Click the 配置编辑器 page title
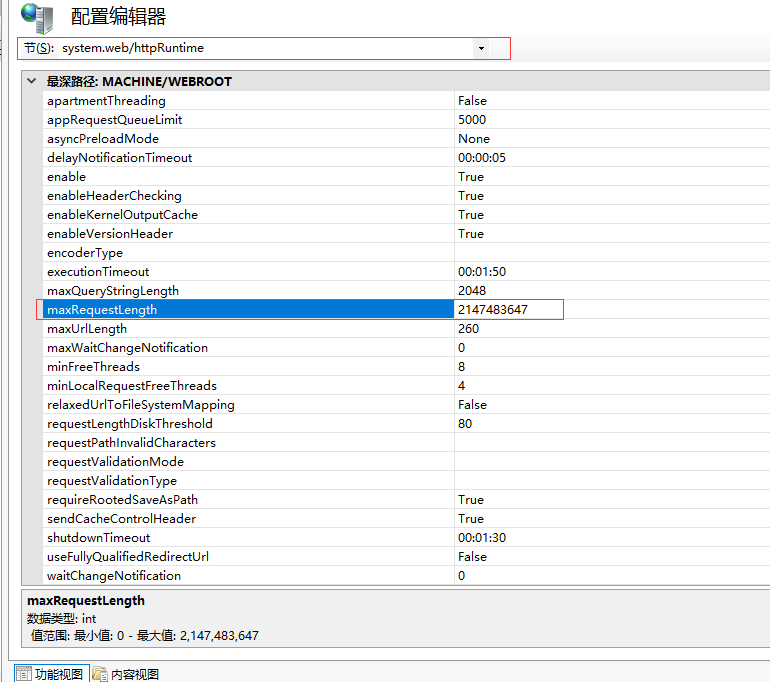This screenshot has width=770, height=682. point(118,16)
